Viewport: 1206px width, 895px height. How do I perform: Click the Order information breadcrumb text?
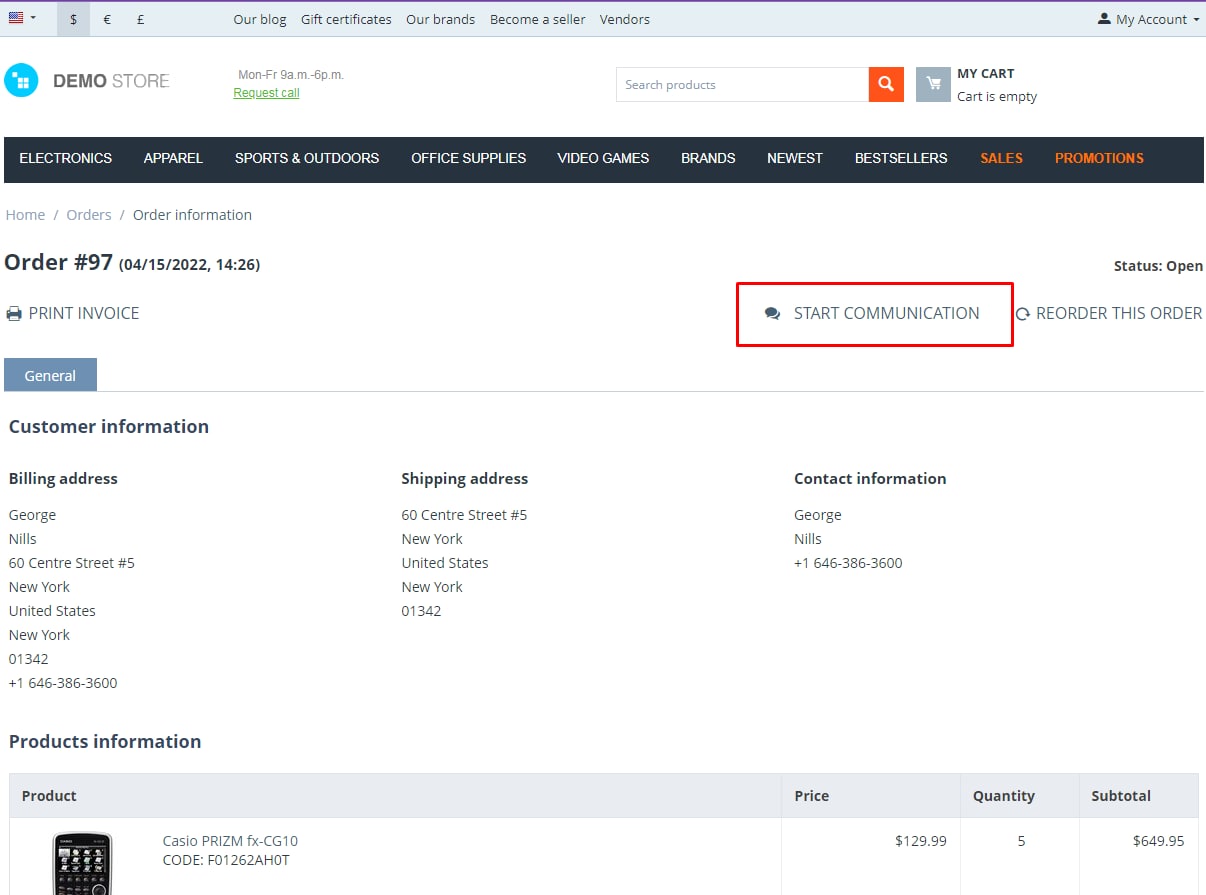pos(192,215)
